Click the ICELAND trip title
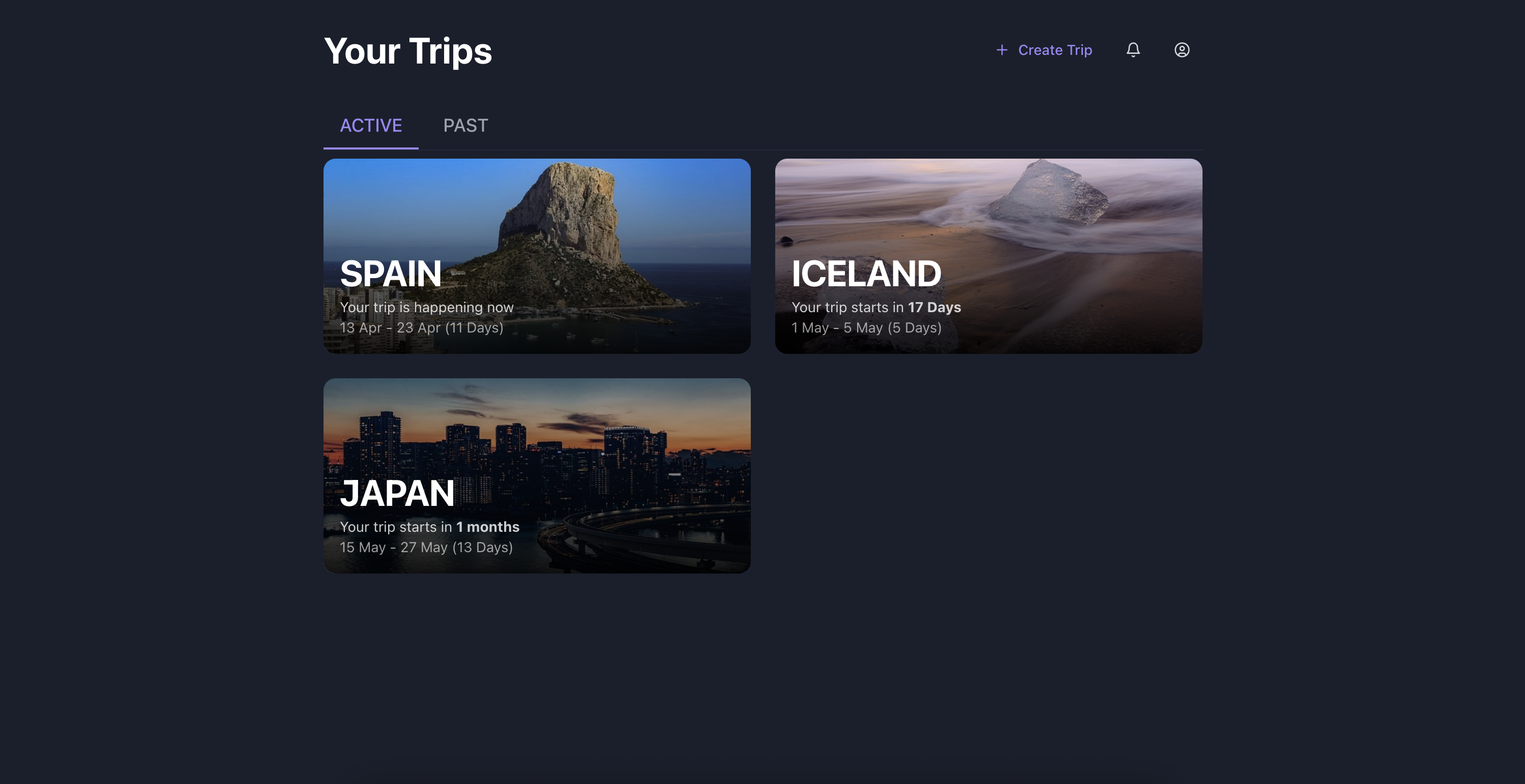1525x784 pixels. pos(866,274)
